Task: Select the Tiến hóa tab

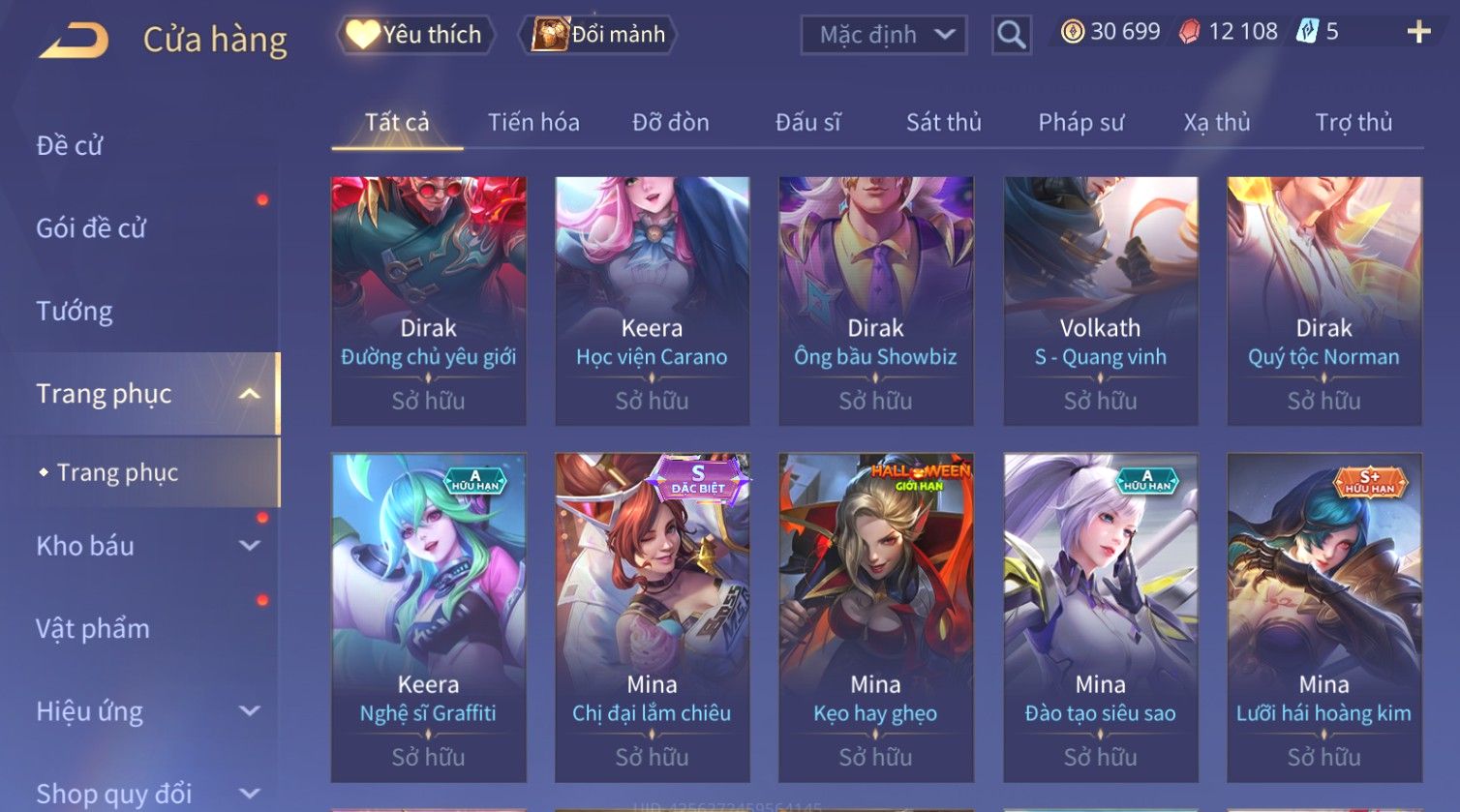Action: coord(533,122)
